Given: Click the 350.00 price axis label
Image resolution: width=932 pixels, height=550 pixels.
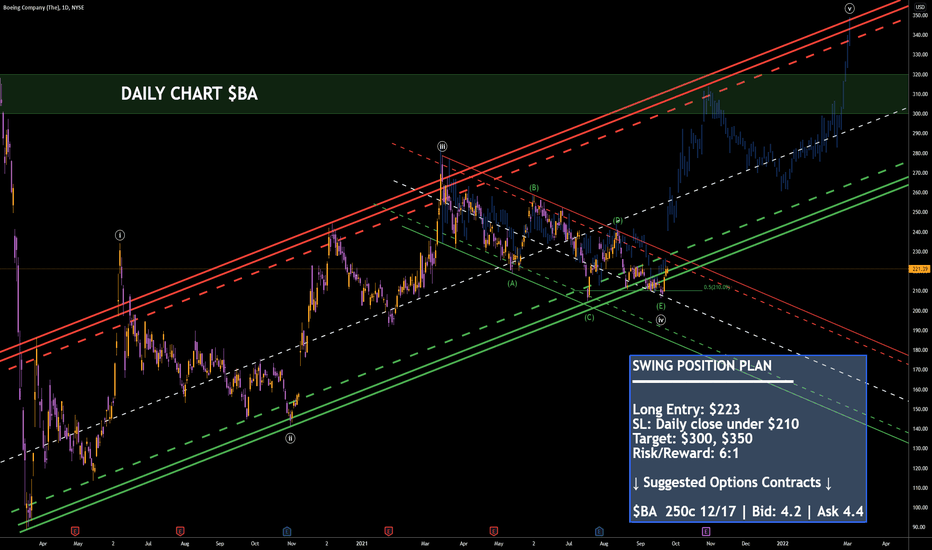Looking at the screenshot, I should [919, 15].
